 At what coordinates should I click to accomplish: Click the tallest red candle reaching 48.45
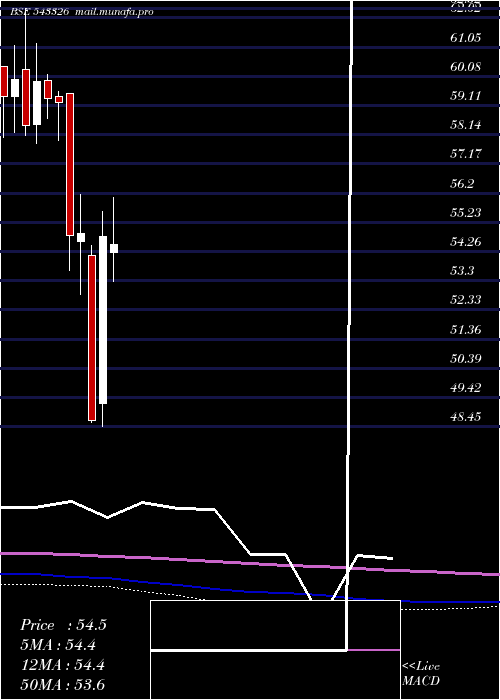point(92,338)
